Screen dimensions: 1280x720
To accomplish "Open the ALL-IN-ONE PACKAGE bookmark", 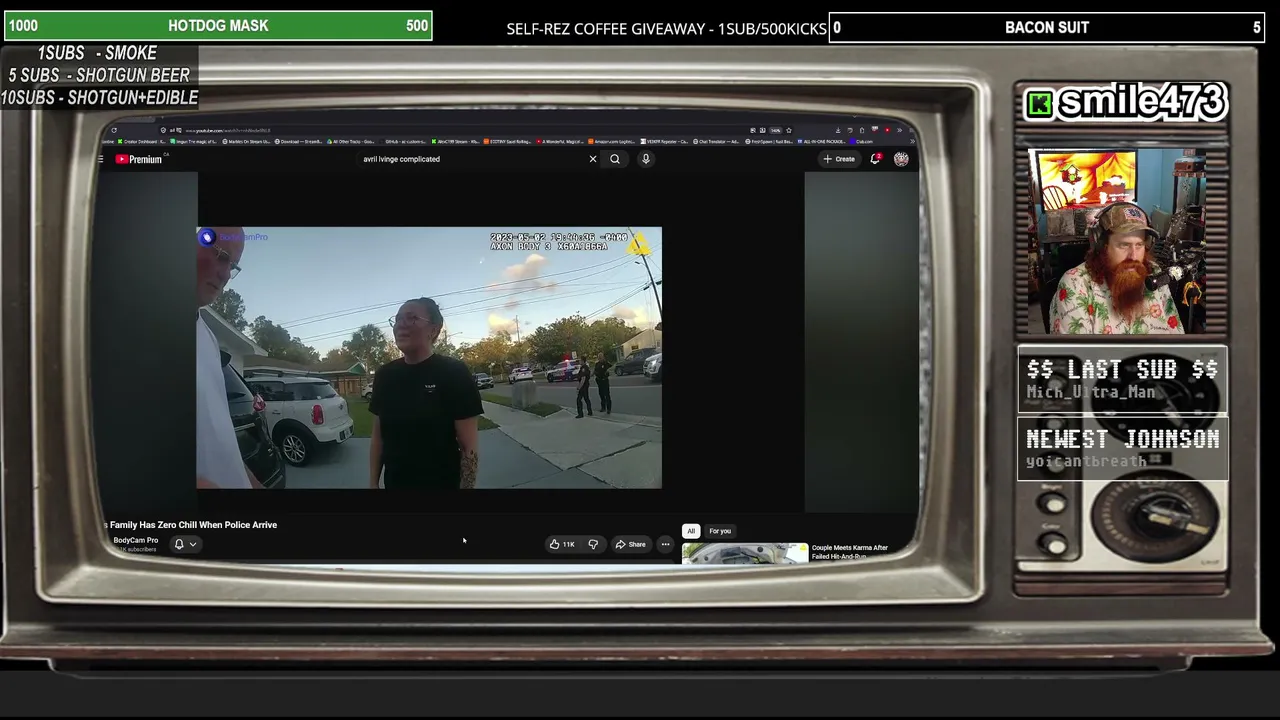I will [x=822, y=142].
